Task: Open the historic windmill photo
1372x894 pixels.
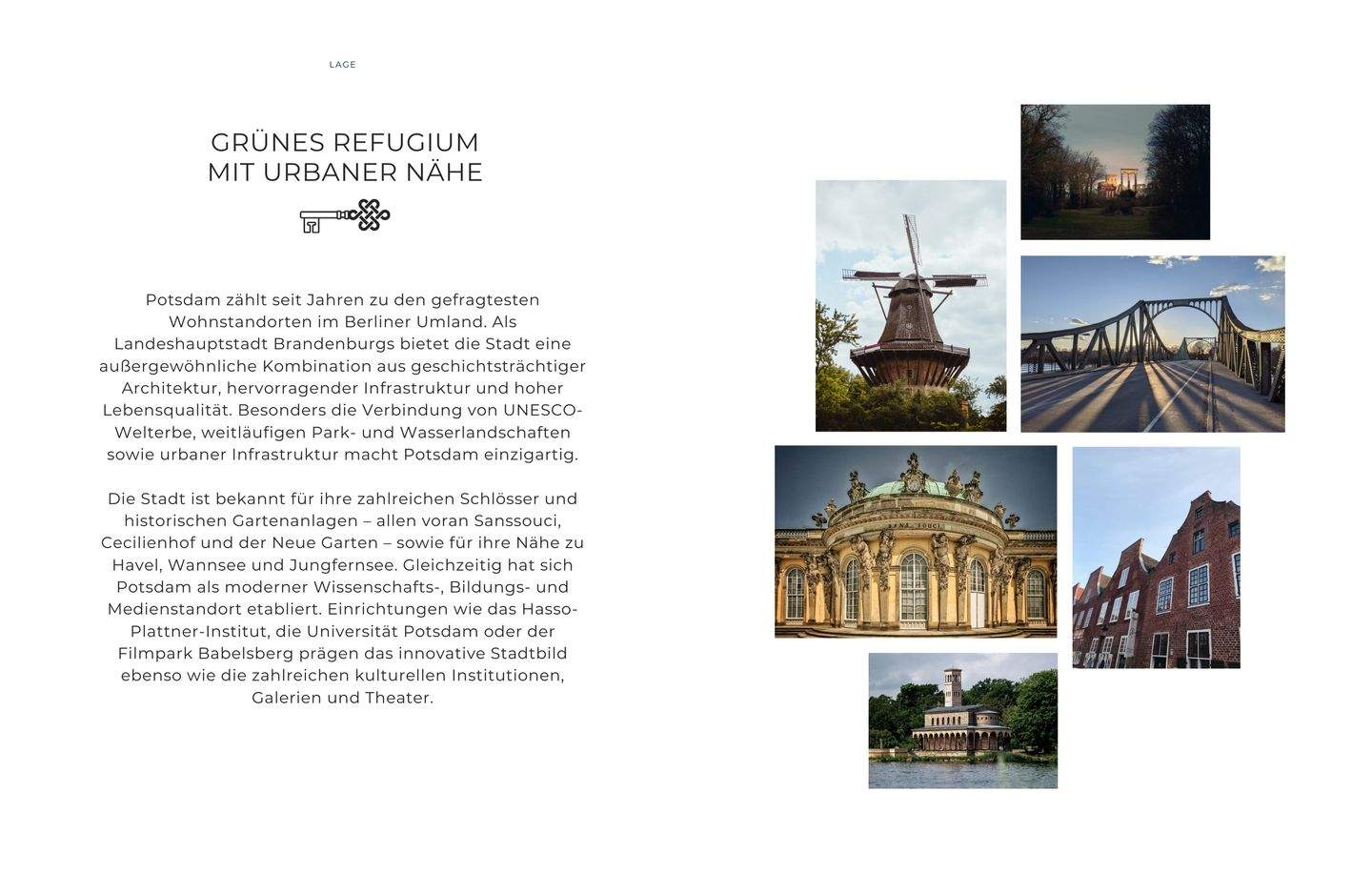Action: [x=910, y=306]
